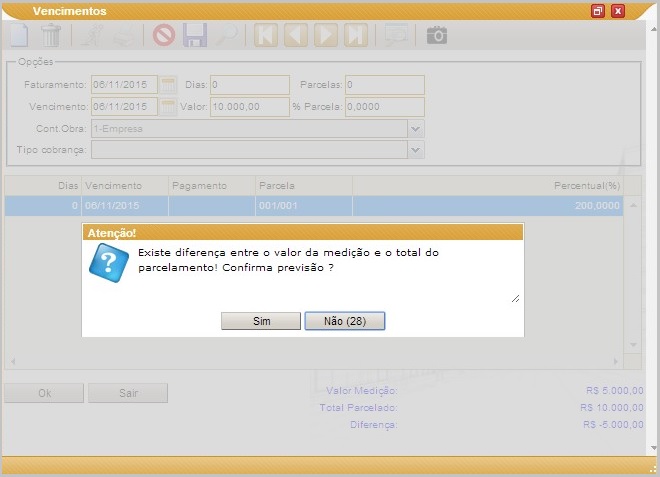Screen dimensions: 660x477
Task: Click the Diferença value R$ -5.000,00
Action: [x=613, y=425]
